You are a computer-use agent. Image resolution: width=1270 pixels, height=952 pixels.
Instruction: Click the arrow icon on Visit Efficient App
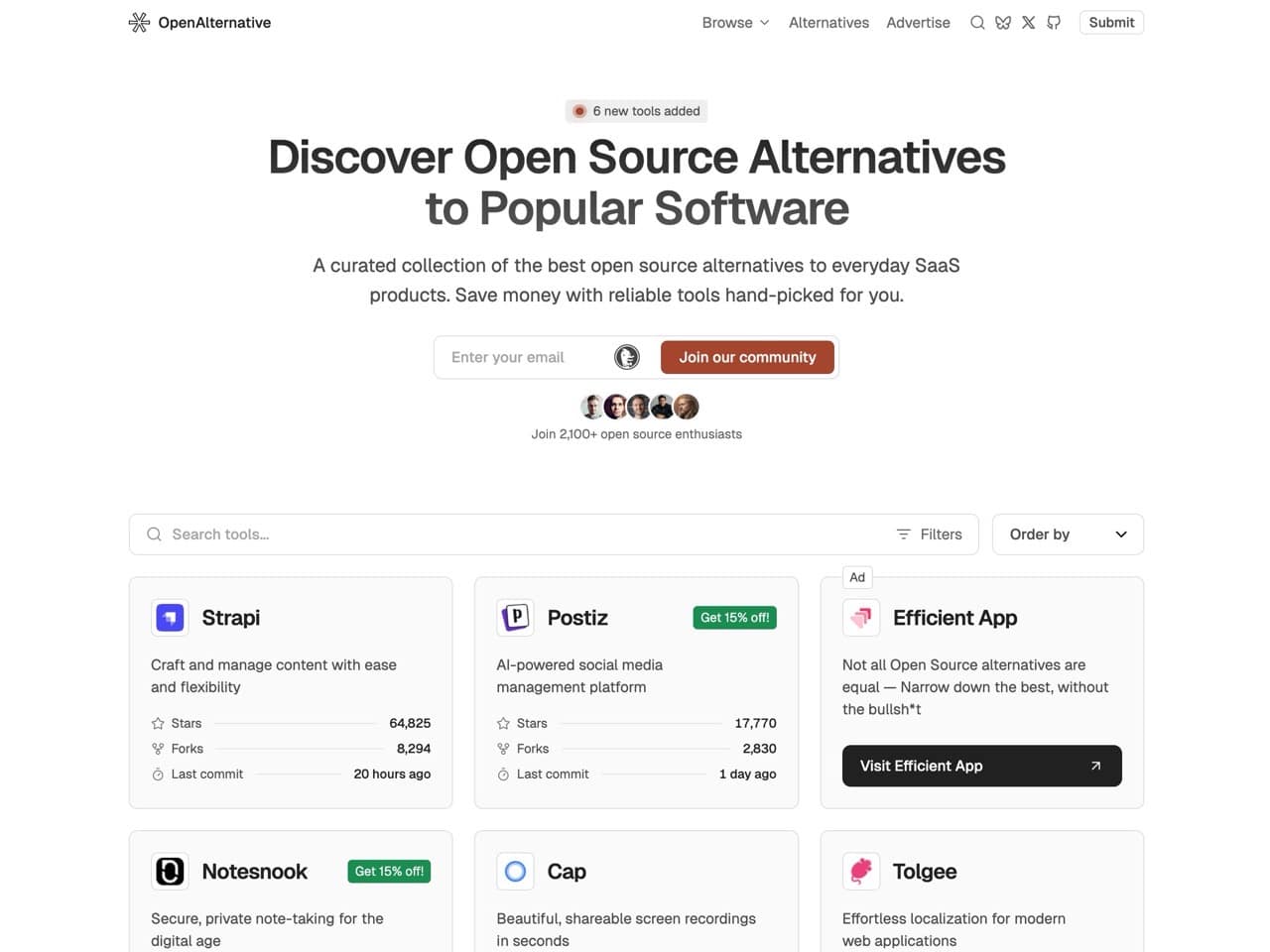pyautogui.click(x=1095, y=766)
